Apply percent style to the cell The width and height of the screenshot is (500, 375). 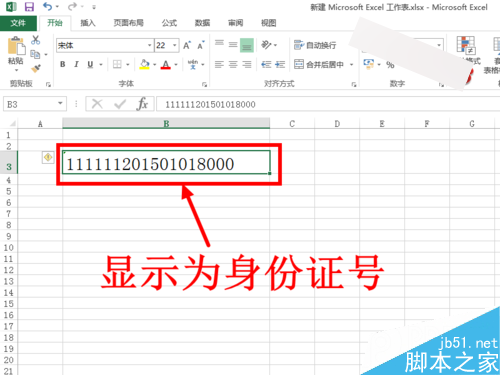(x=390, y=65)
